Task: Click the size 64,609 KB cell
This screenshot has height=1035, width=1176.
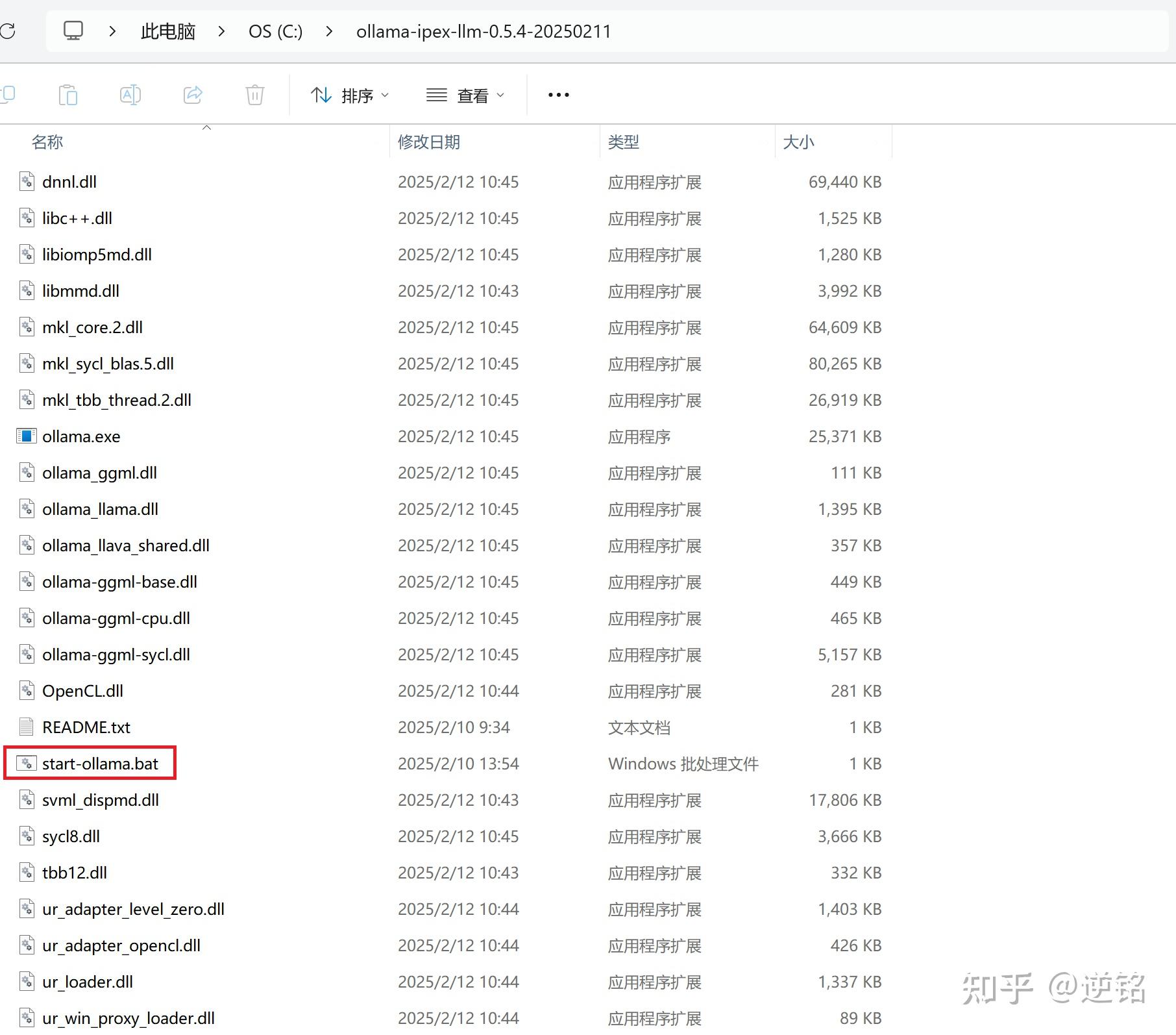Action: pos(845,327)
